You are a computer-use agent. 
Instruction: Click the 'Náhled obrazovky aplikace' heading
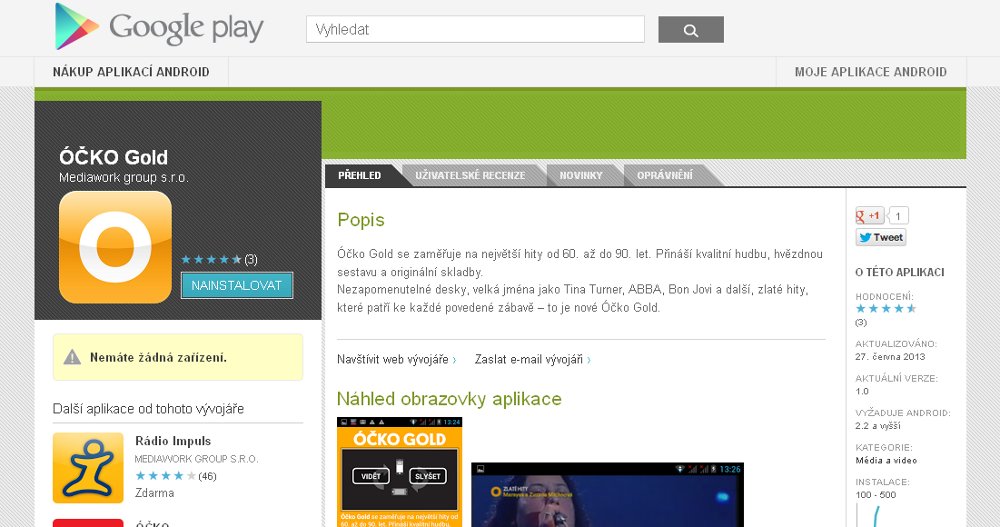tap(449, 399)
